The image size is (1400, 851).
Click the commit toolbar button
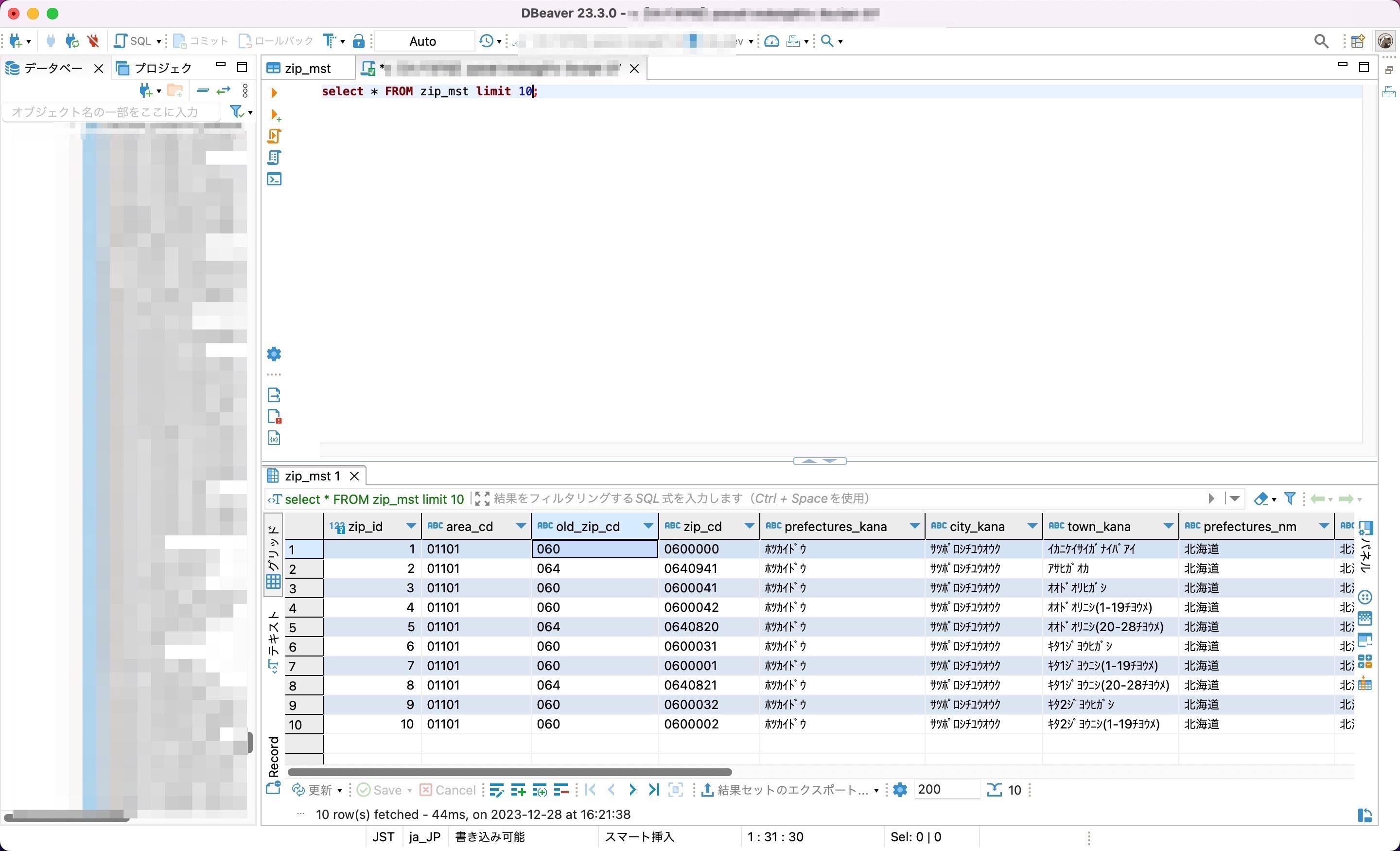[x=201, y=41]
